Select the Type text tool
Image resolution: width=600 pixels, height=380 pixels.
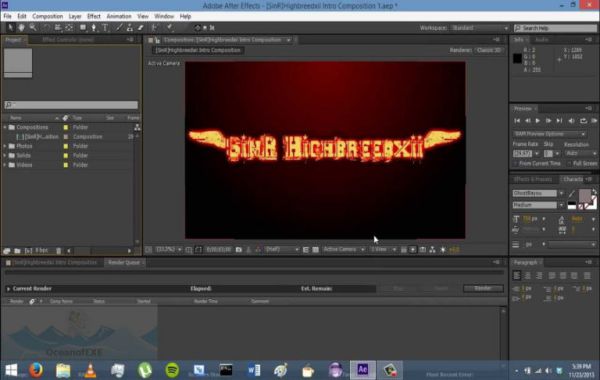[x=105, y=28]
